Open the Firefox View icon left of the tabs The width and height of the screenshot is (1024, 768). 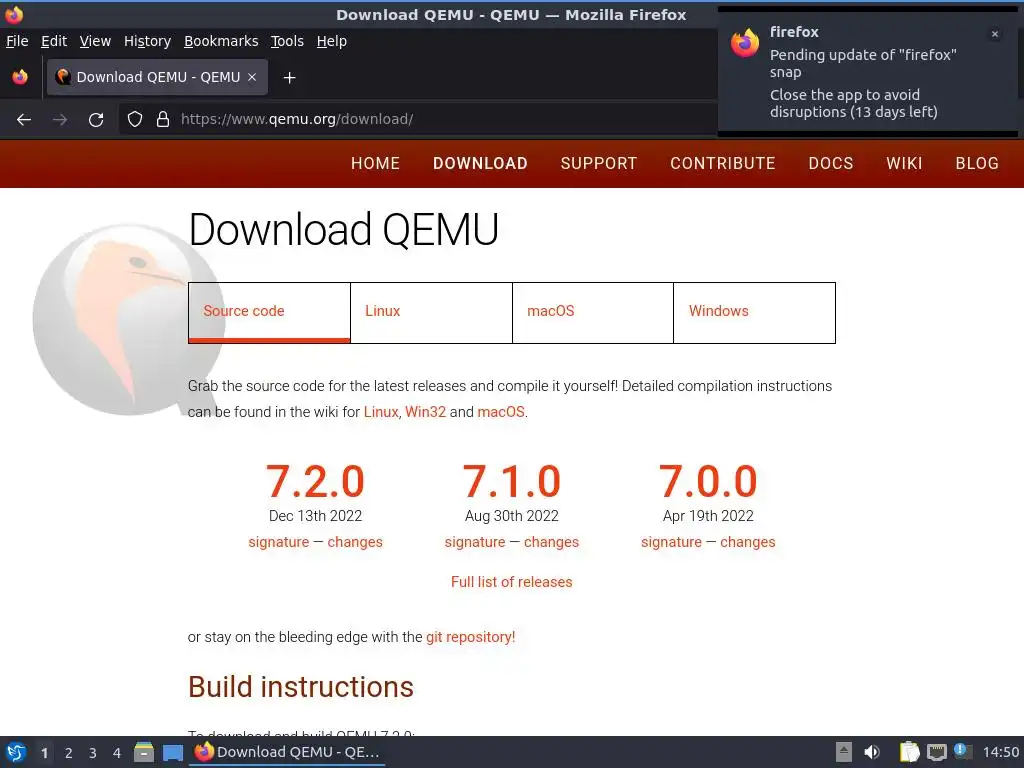20,77
